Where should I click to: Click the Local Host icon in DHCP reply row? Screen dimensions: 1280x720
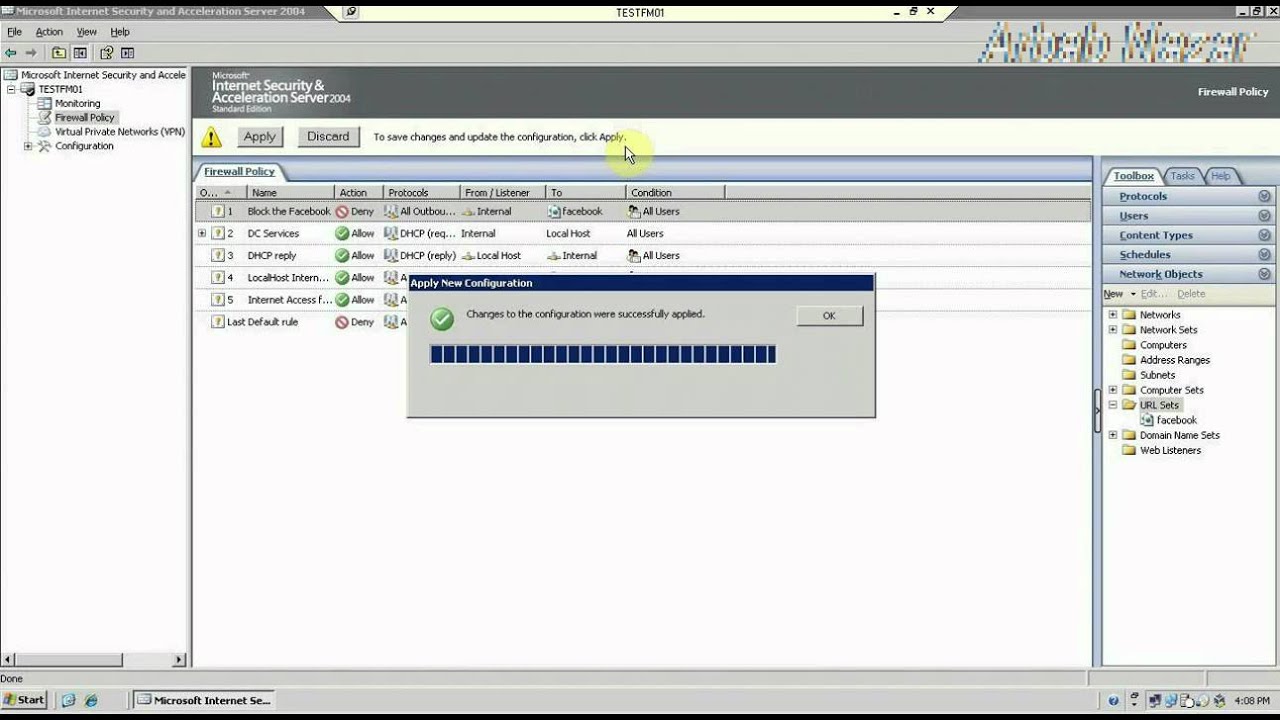(468, 256)
